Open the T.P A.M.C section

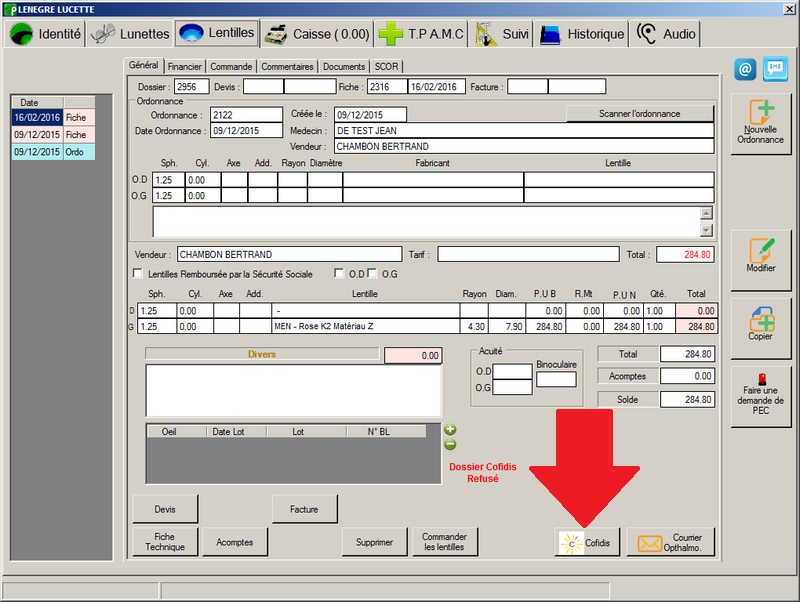click(x=421, y=34)
